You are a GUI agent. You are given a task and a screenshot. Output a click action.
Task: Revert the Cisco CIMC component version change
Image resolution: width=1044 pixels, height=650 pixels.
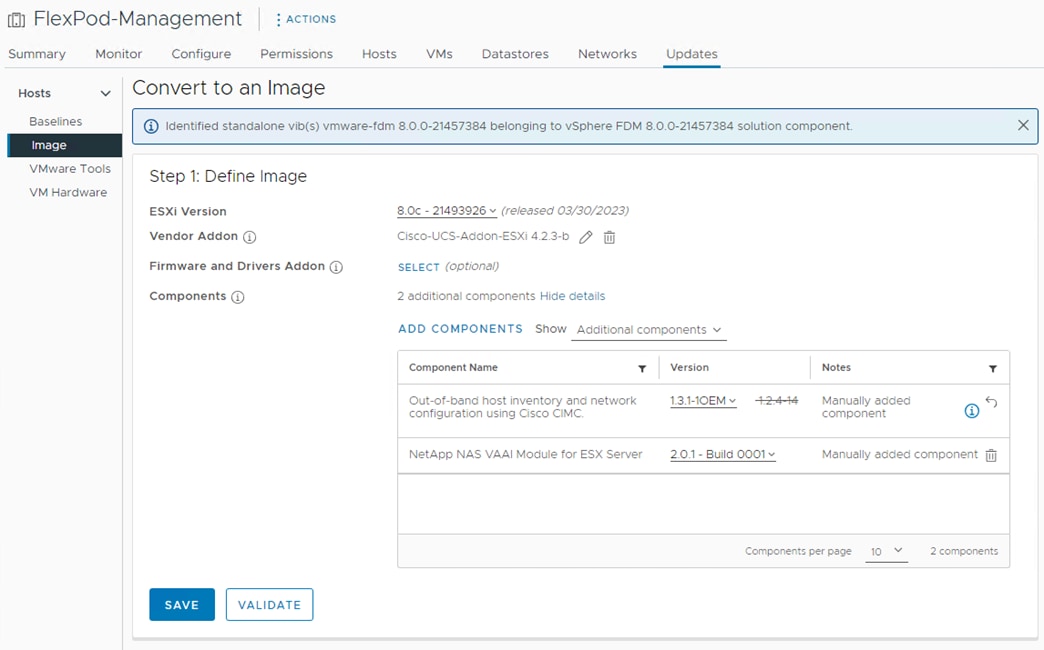click(991, 401)
